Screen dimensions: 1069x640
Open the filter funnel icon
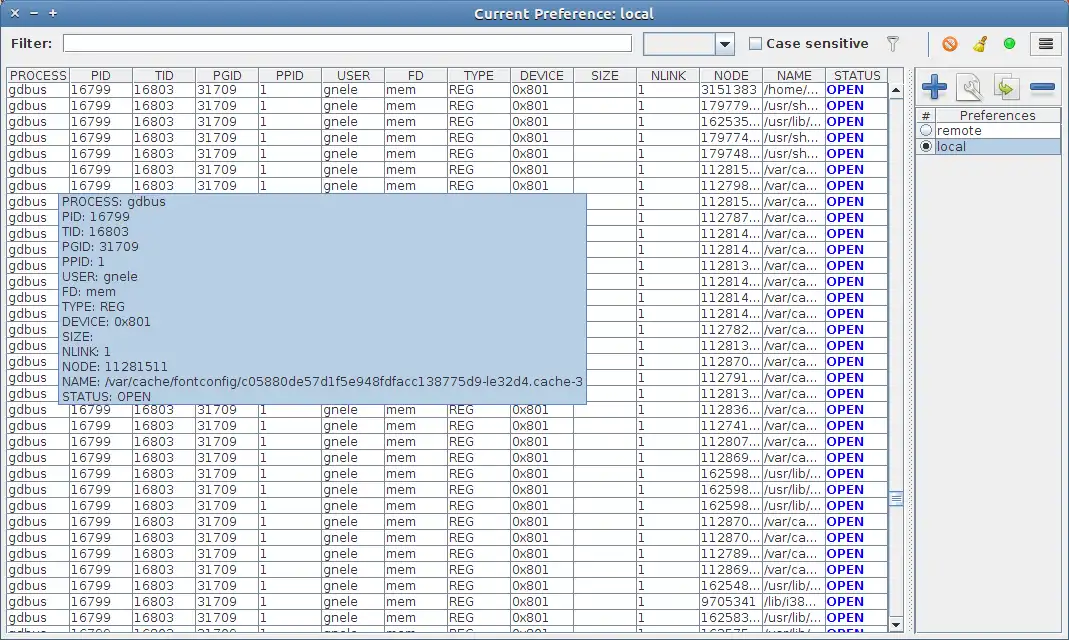pos(894,44)
